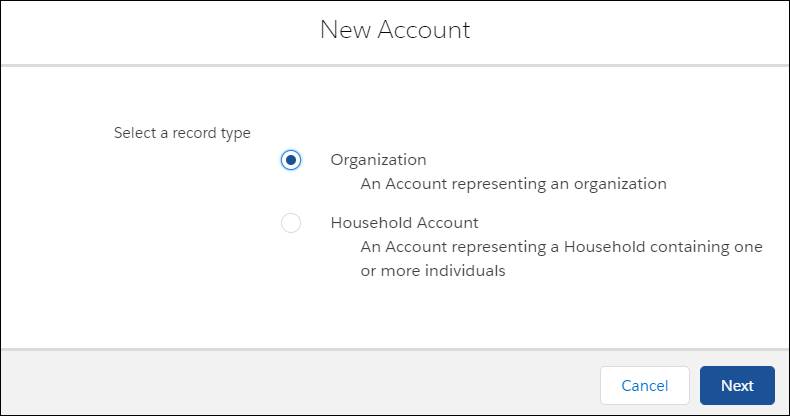Click the word 'organization' in the first description
The height and width of the screenshot is (416, 790).
[620, 185]
